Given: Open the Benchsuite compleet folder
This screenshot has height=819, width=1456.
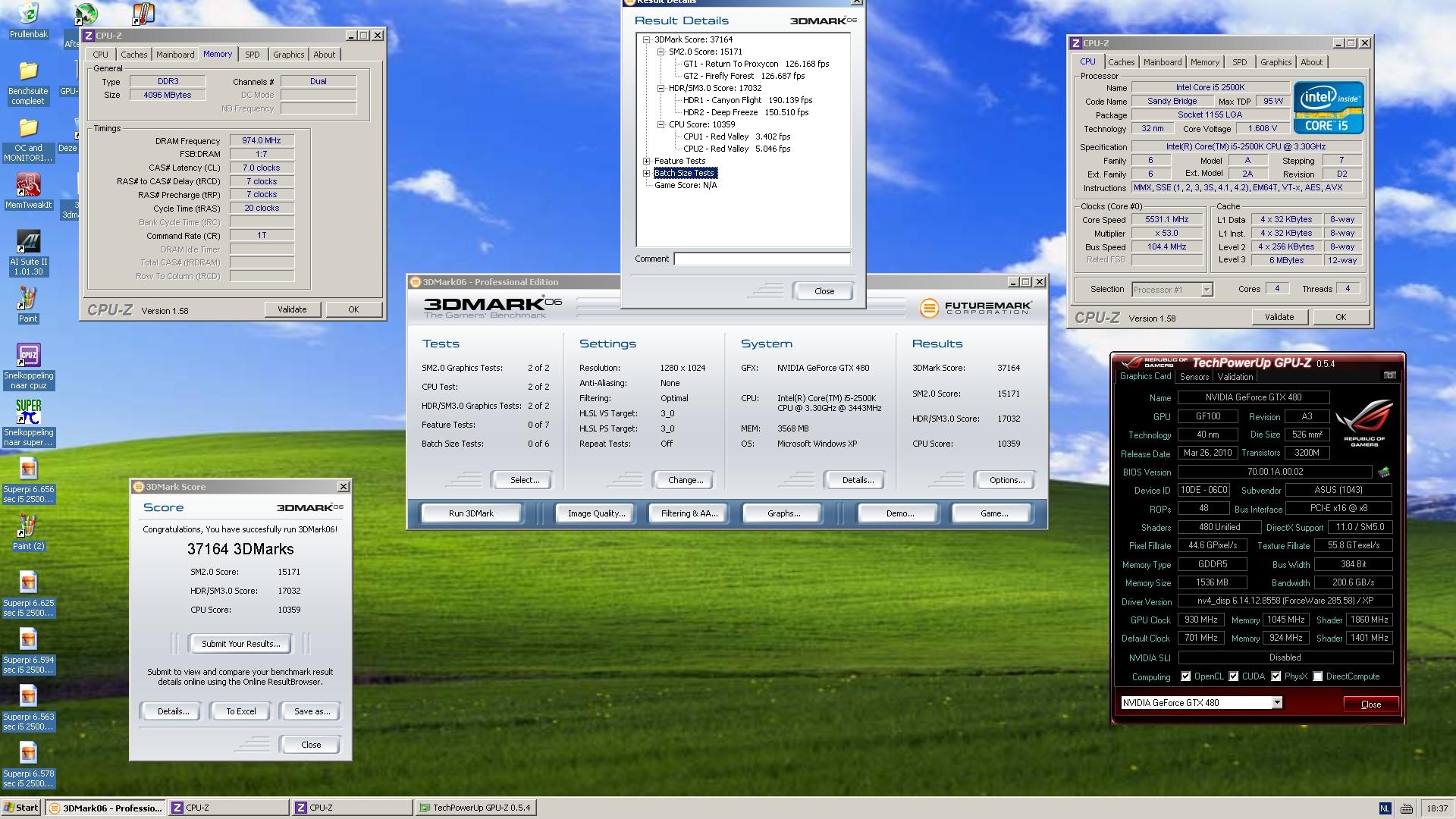Looking at the screenshot, I should (x=28, y=72).
